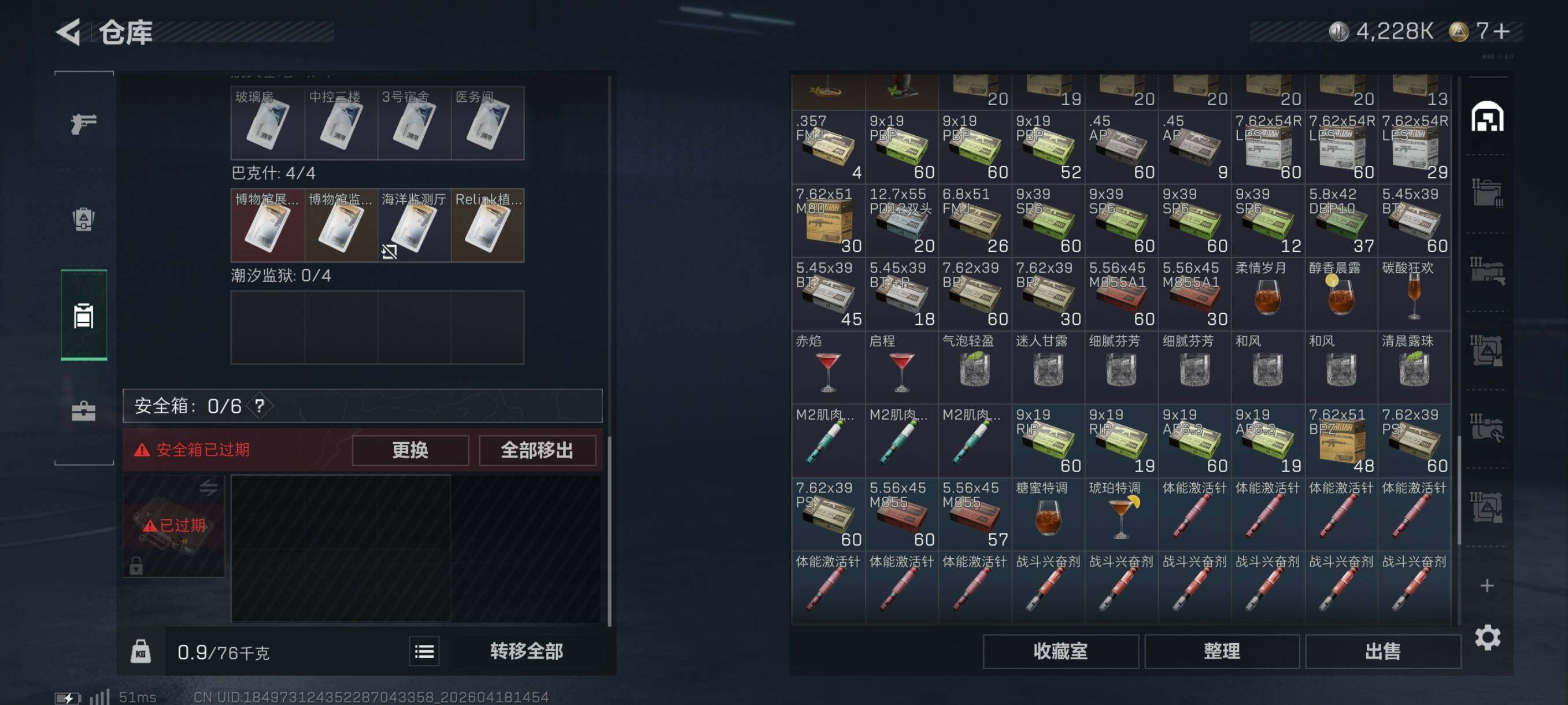Select the 博物馆展 keycard under 巴克什
This screenshot has width=1568, height=705.
coord(267,225)
